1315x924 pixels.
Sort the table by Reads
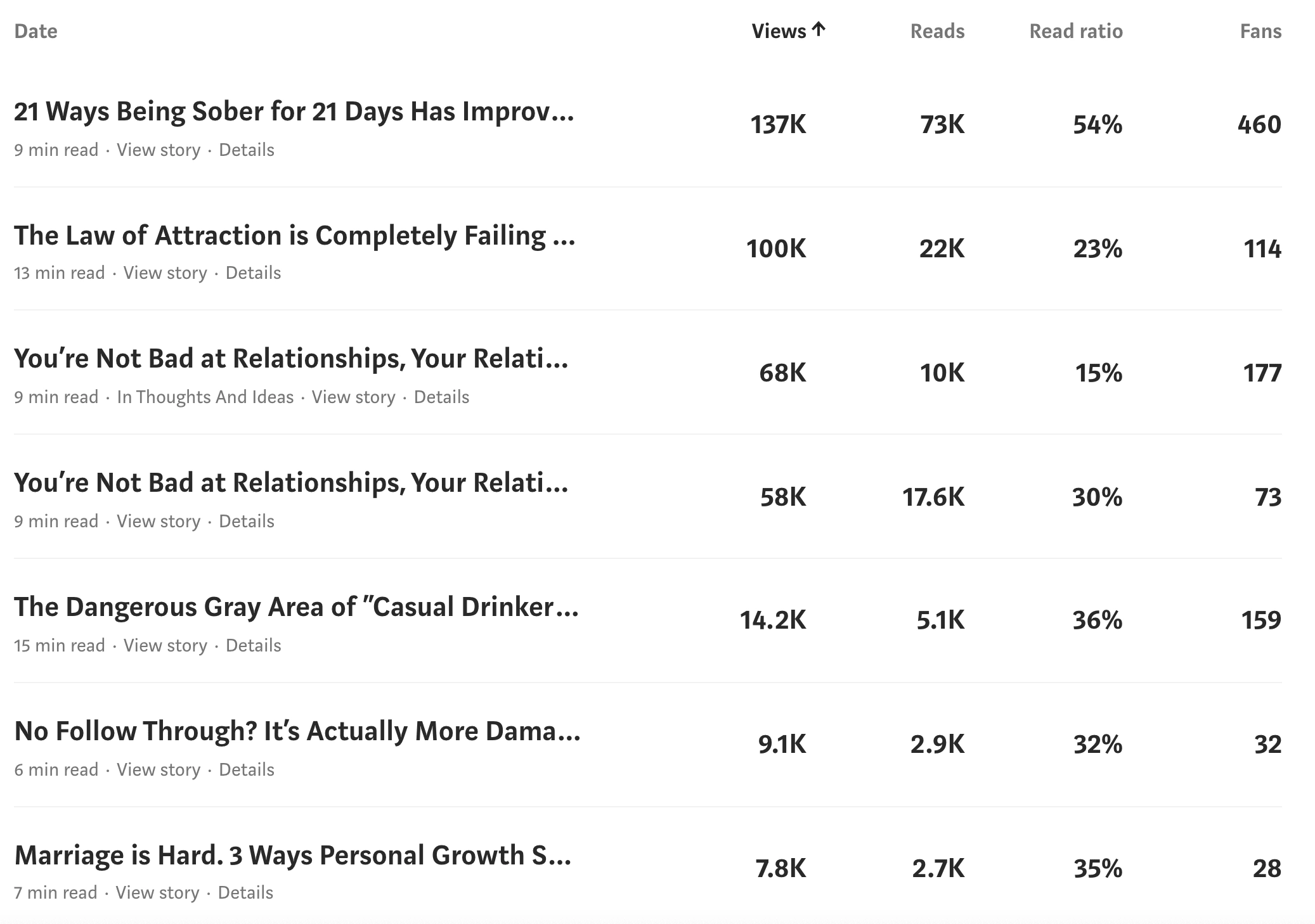(x=937, y=31)
